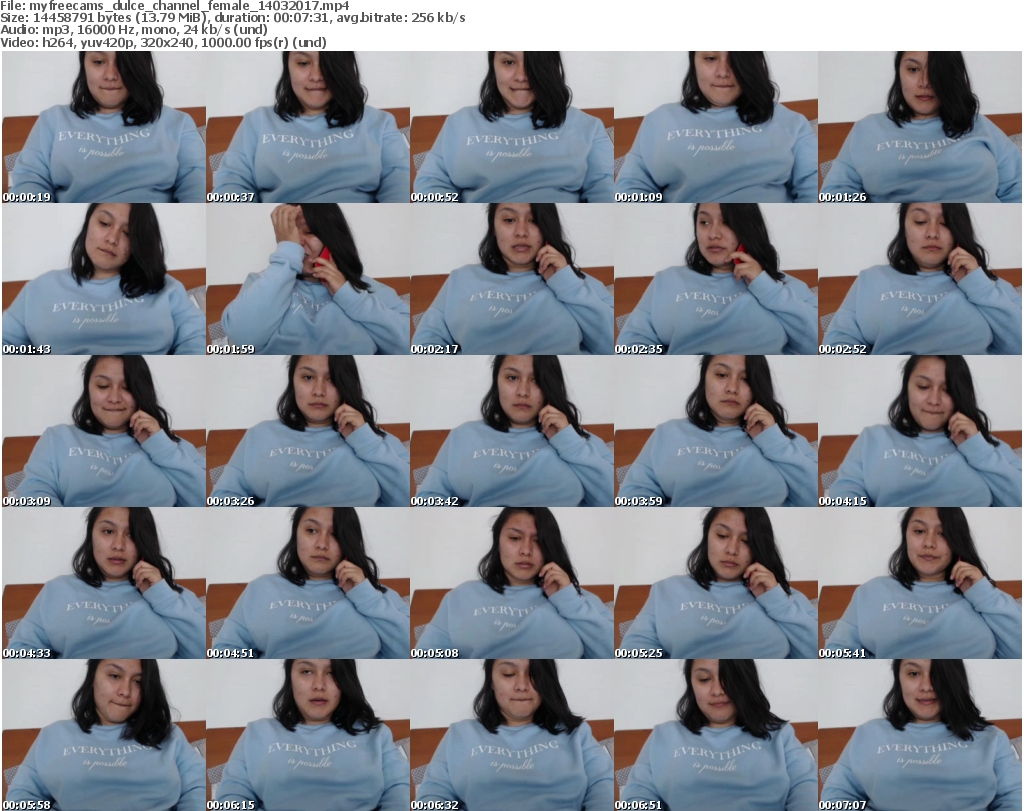Click the frame at 00:05:08
Image resolution: width=1024 pixels, height=811 pixels.
(x=511, y=583)
